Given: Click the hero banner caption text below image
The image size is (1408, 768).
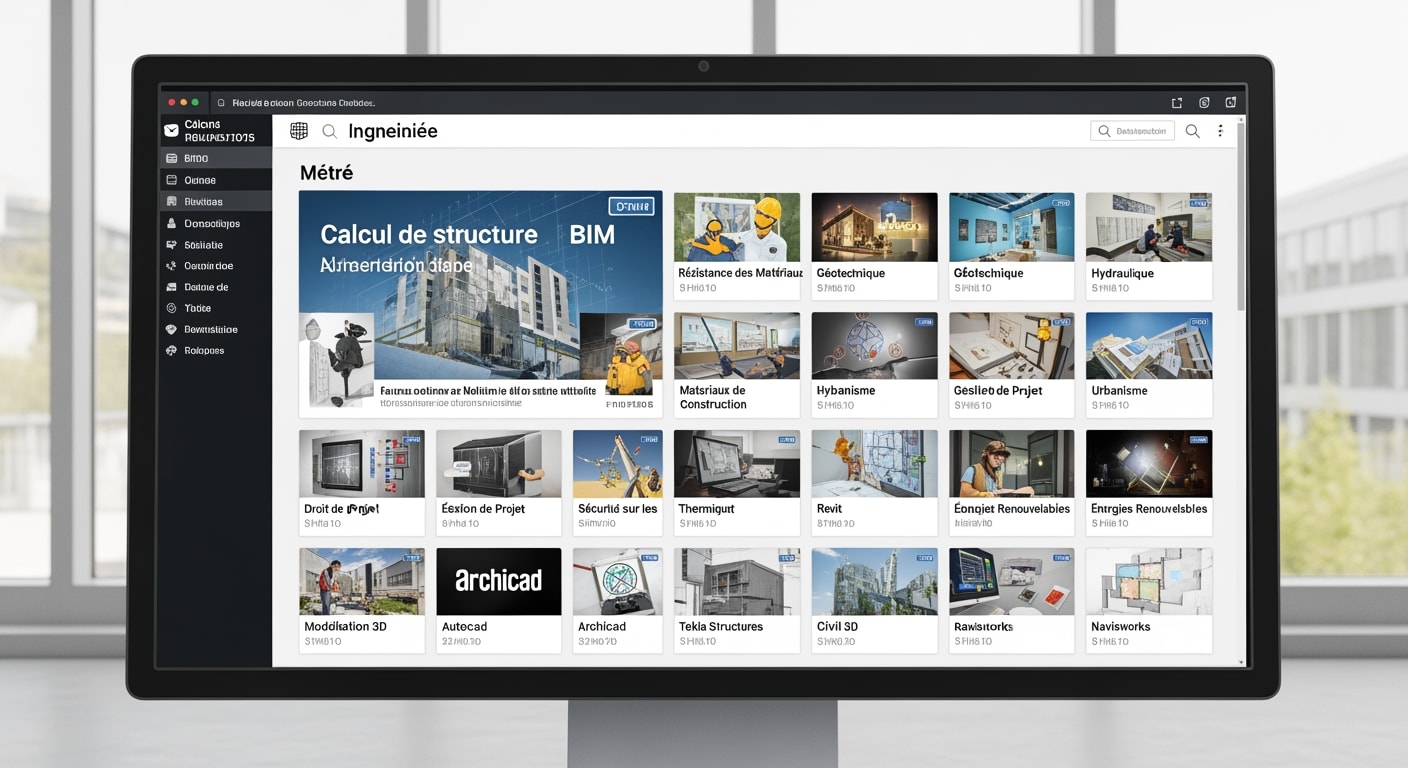Looking at the screenshot, I should click(488, 391).
